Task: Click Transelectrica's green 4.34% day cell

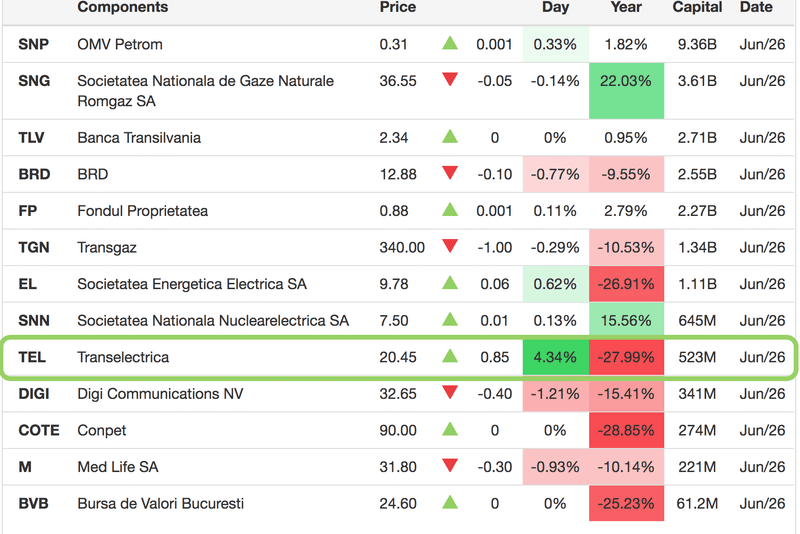Action: click(x=555, y=357)
